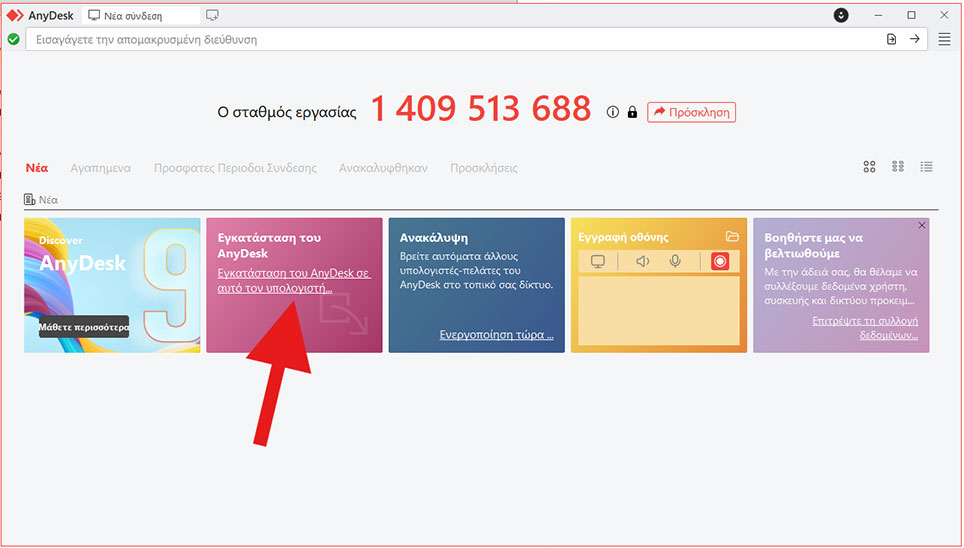
Task: Switch to large tile view
Action: [869, 167]
